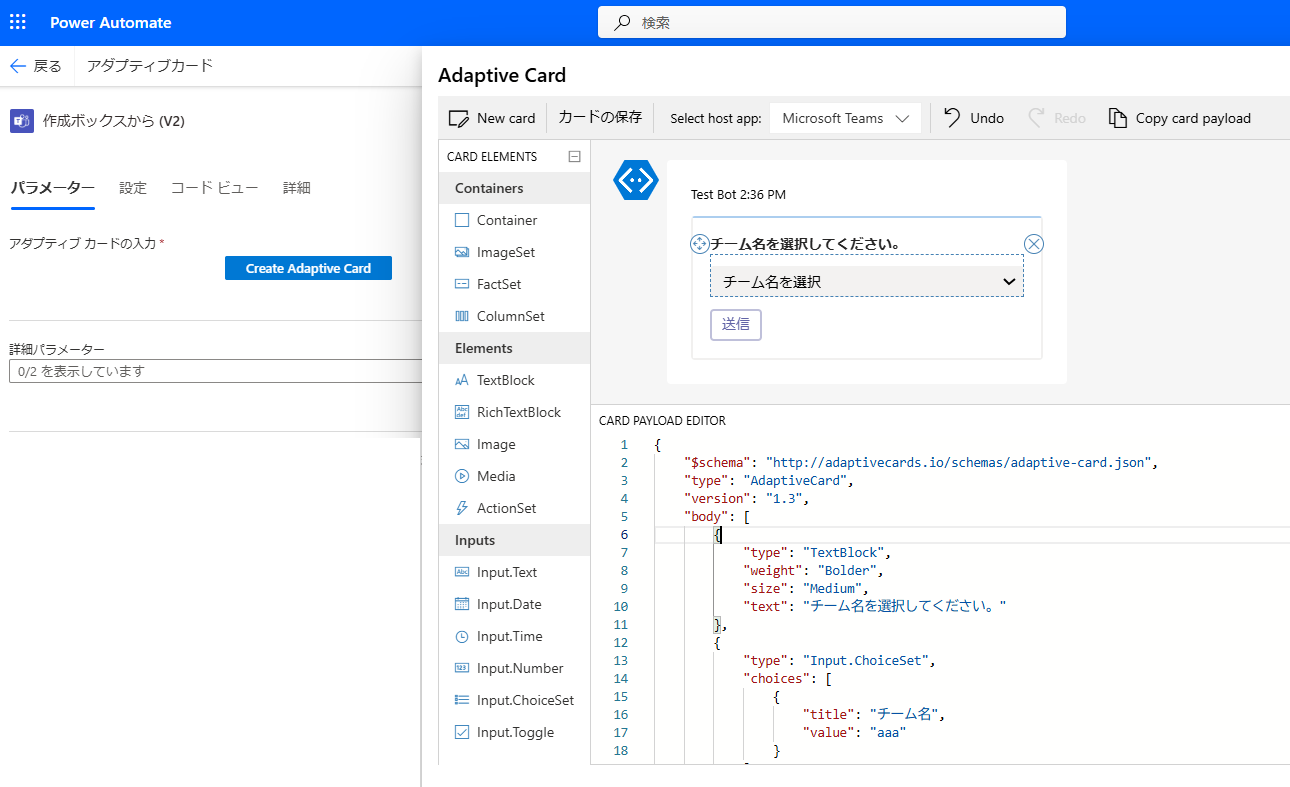The image size is (1290, 787).
Task: Open the Select host app dropdown
Action: click(x=845, y=118)
